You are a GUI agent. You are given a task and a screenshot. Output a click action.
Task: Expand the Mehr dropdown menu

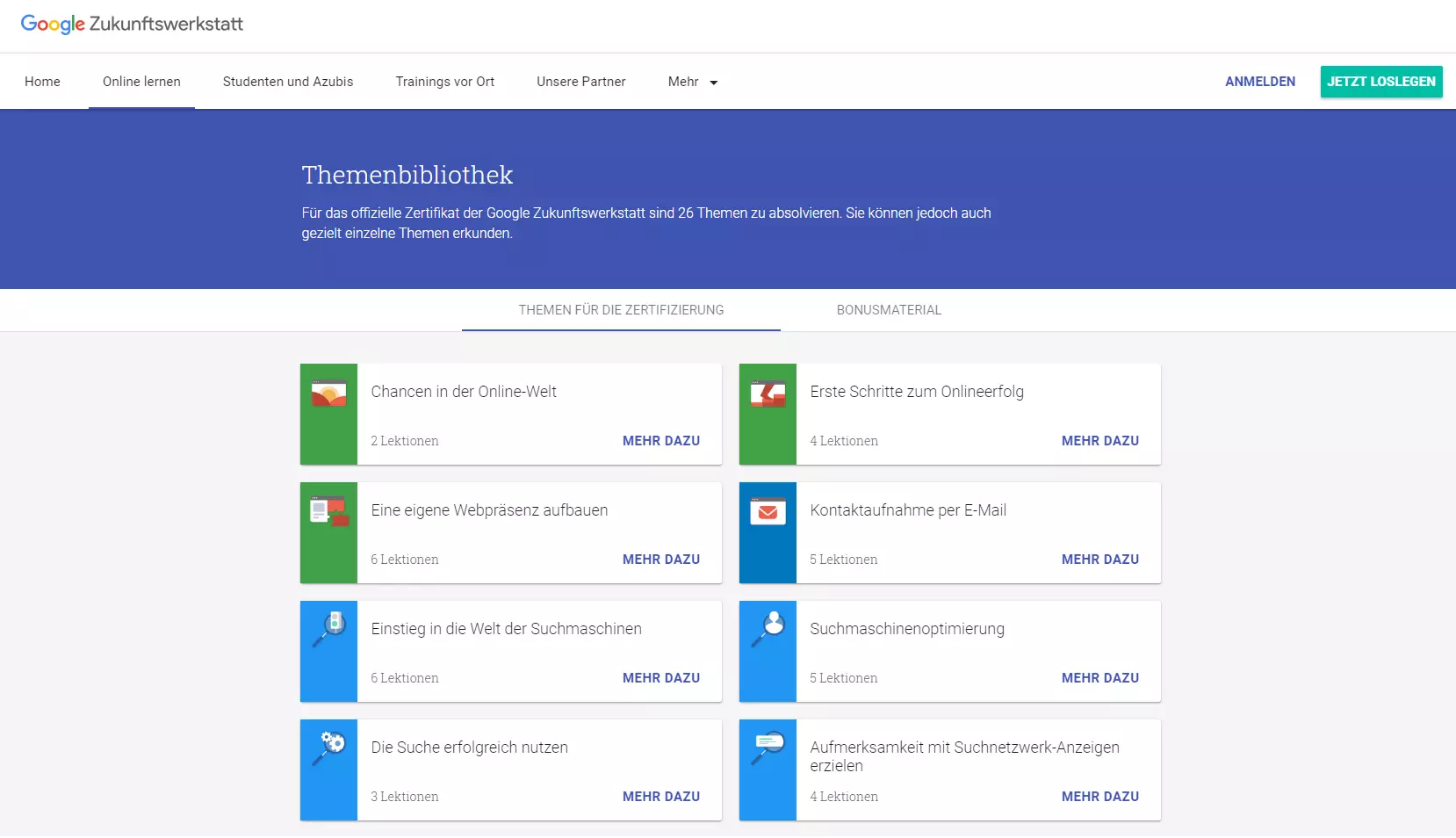pos(692,82)
